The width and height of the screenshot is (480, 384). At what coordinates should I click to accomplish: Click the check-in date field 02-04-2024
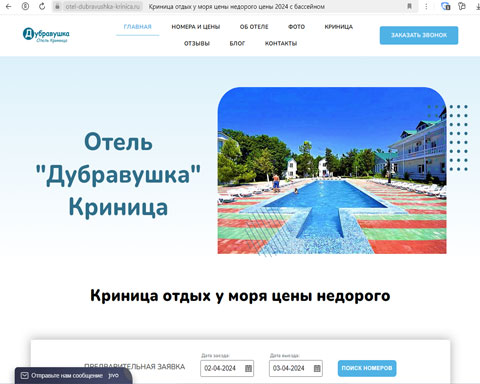[227, 368]
